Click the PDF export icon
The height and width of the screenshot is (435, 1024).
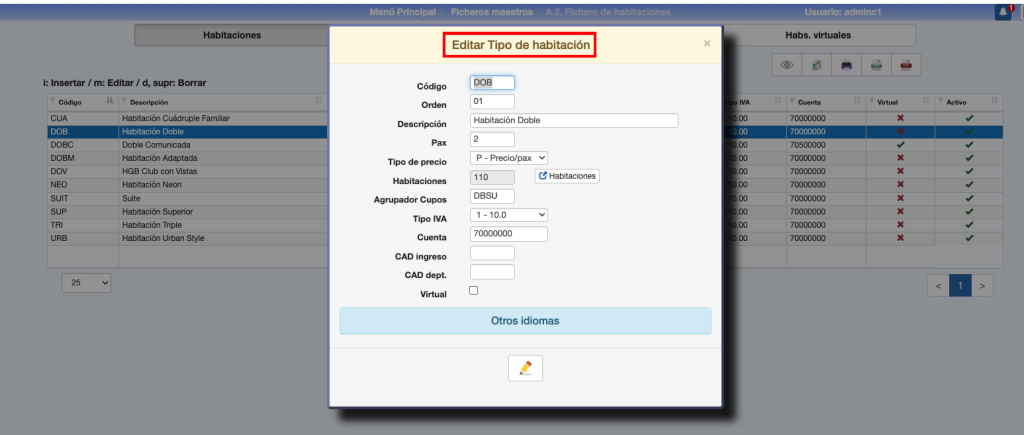coord(906,65)
